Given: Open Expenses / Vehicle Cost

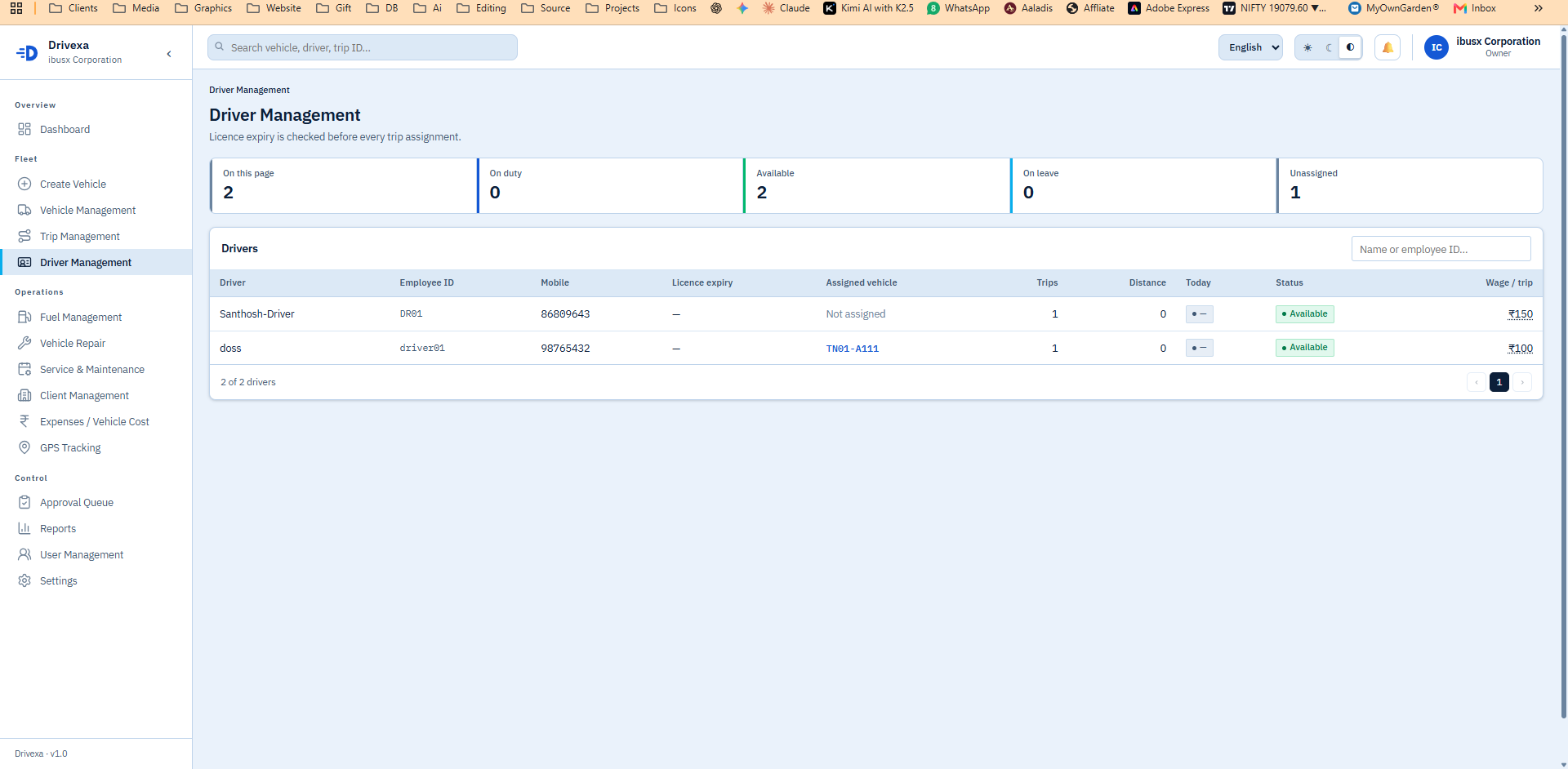Looking at the screenshot, I should coord(96,421).
